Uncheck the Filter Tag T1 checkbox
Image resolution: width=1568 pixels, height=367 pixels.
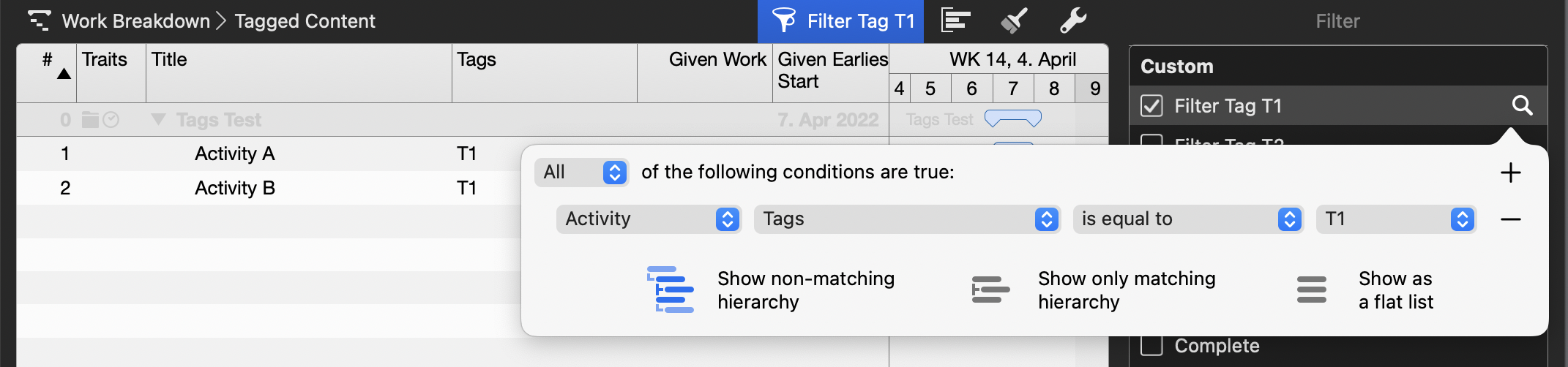click(1151, 106)
